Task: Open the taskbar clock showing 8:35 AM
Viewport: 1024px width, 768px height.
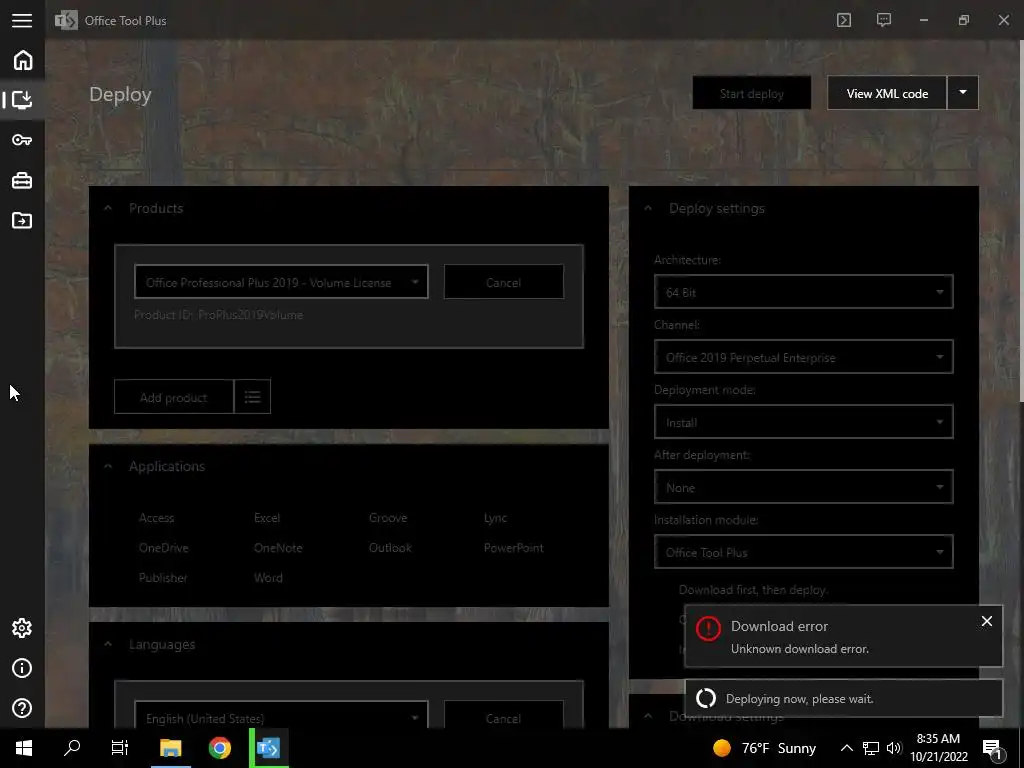Action: 938,748
